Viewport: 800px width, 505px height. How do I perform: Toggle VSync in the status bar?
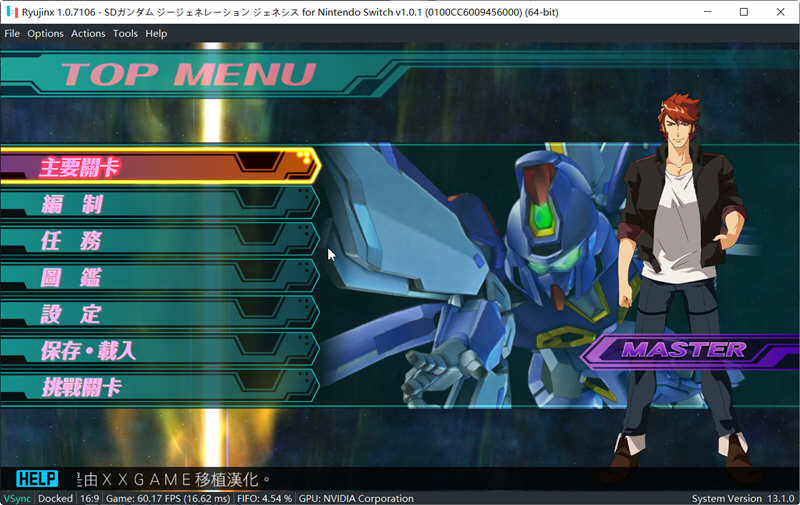pos(17,498)
